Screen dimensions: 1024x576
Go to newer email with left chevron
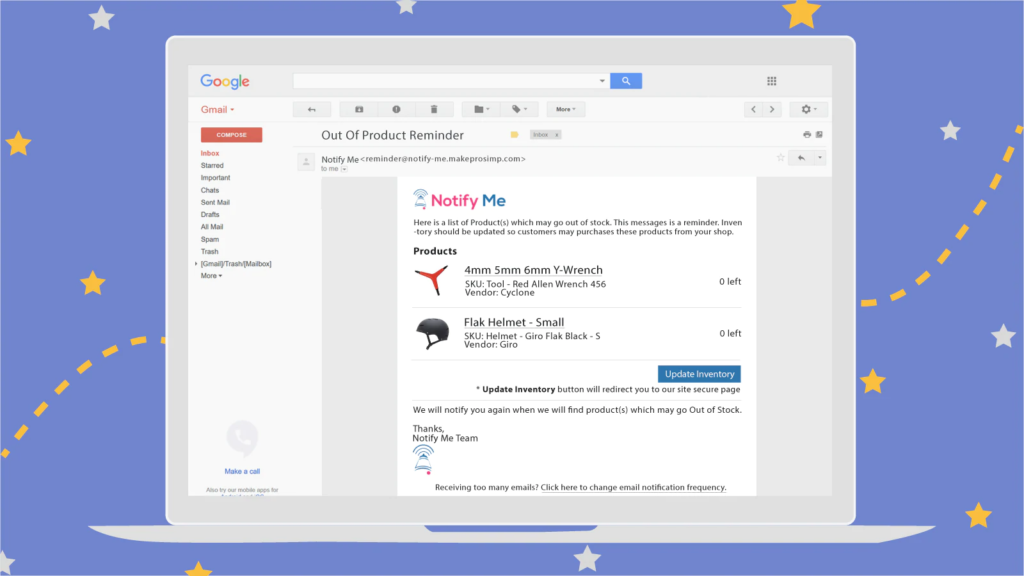point(753,110)
